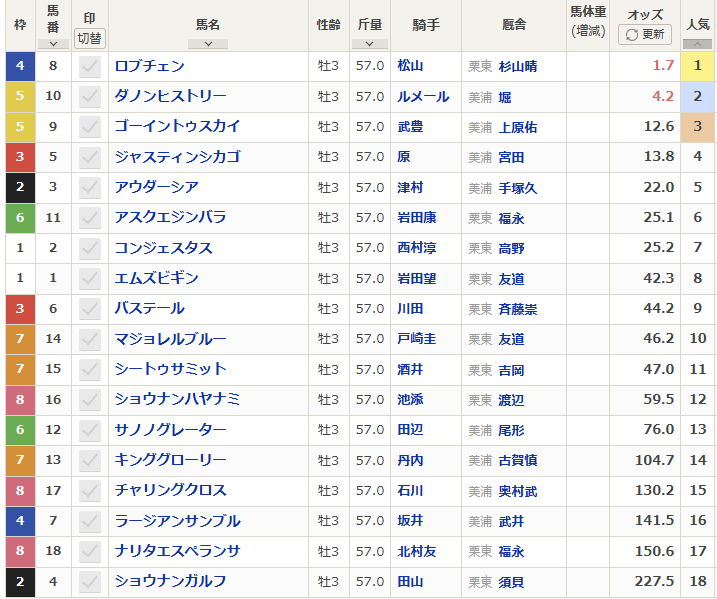Open horse page ゴーイントゥスカイ
This screenshot has width=717, height=599.
point(177,126)
